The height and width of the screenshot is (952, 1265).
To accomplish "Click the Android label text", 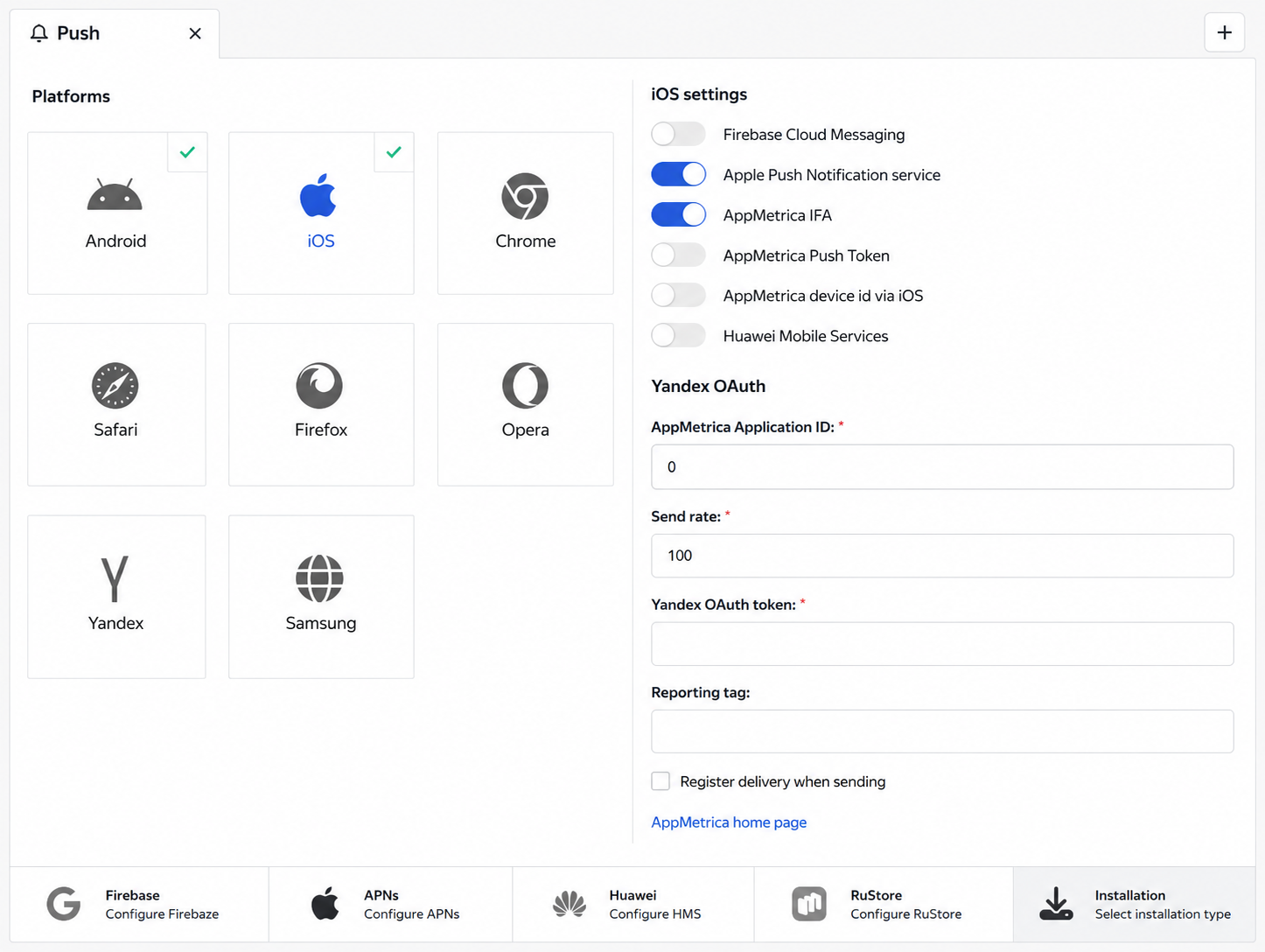I will point(115,241).
